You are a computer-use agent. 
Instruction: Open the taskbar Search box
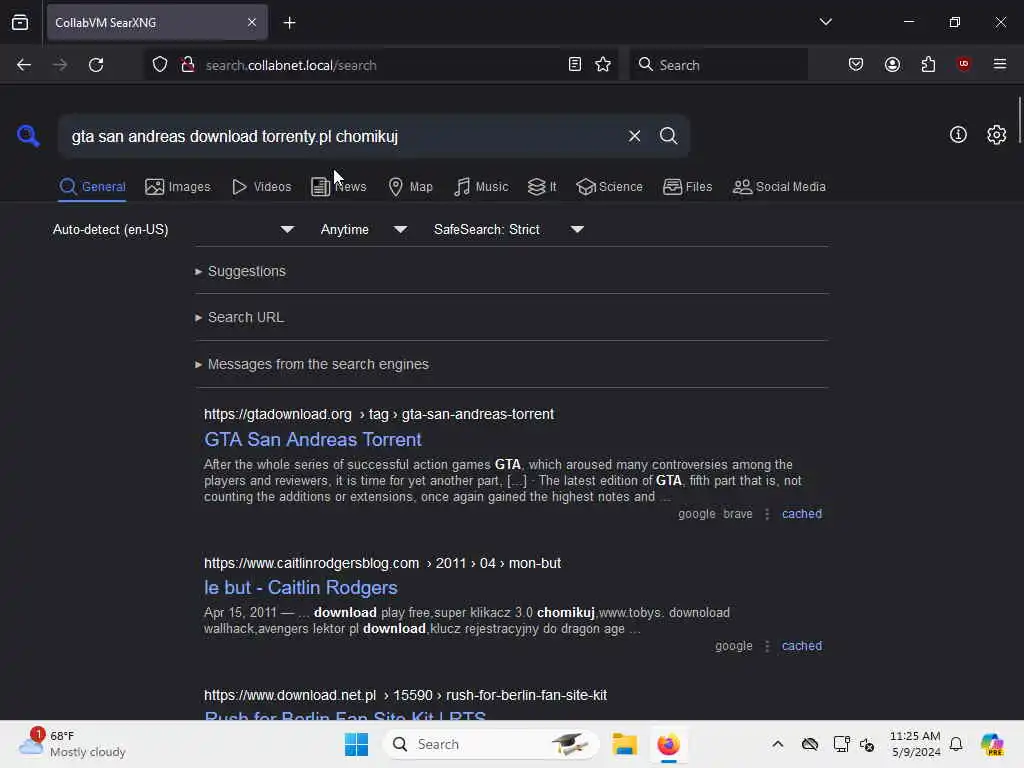(x=491, y=744)
